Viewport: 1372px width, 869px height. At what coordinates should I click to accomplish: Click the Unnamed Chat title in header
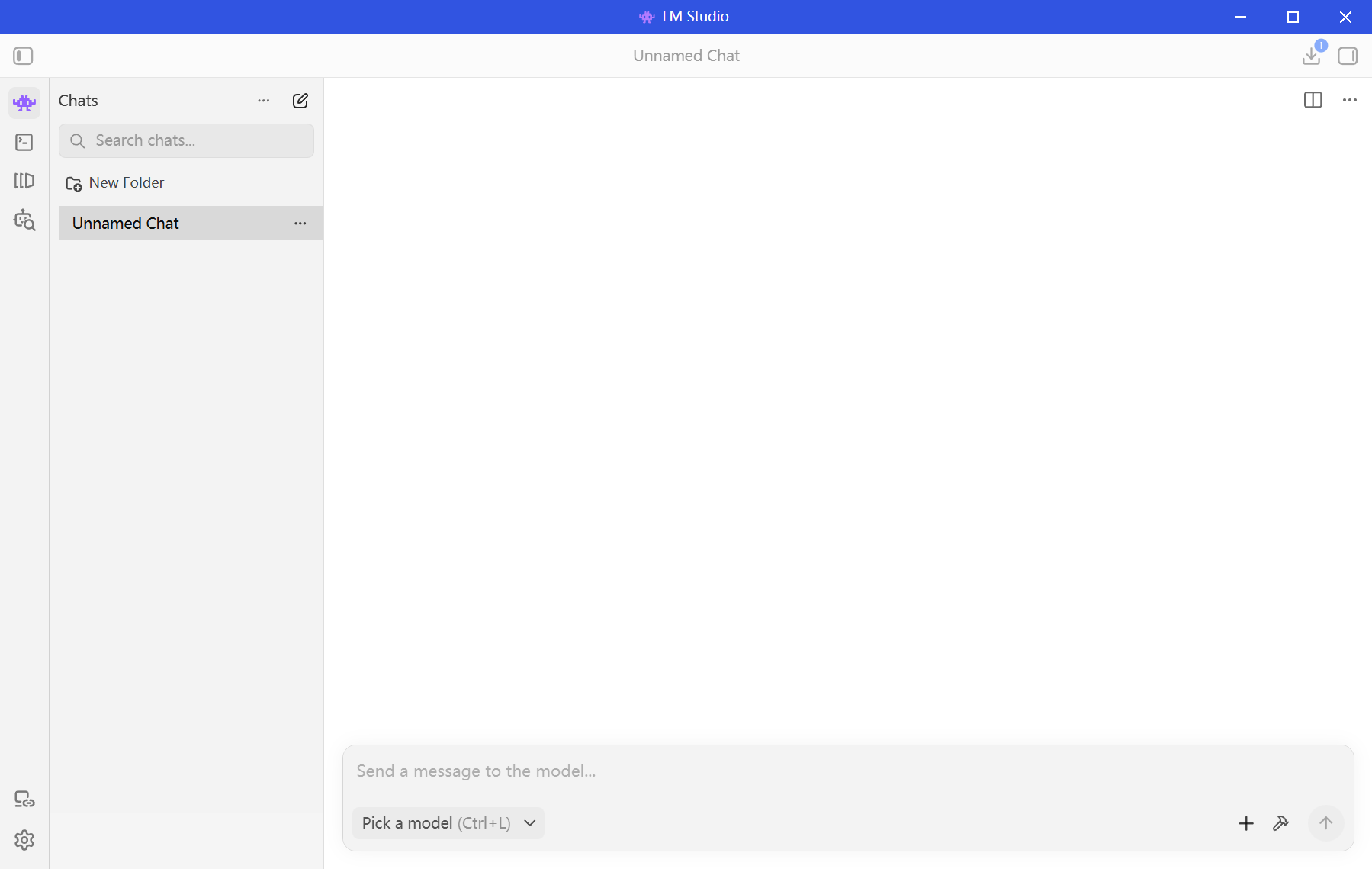[x=686, y=56]
